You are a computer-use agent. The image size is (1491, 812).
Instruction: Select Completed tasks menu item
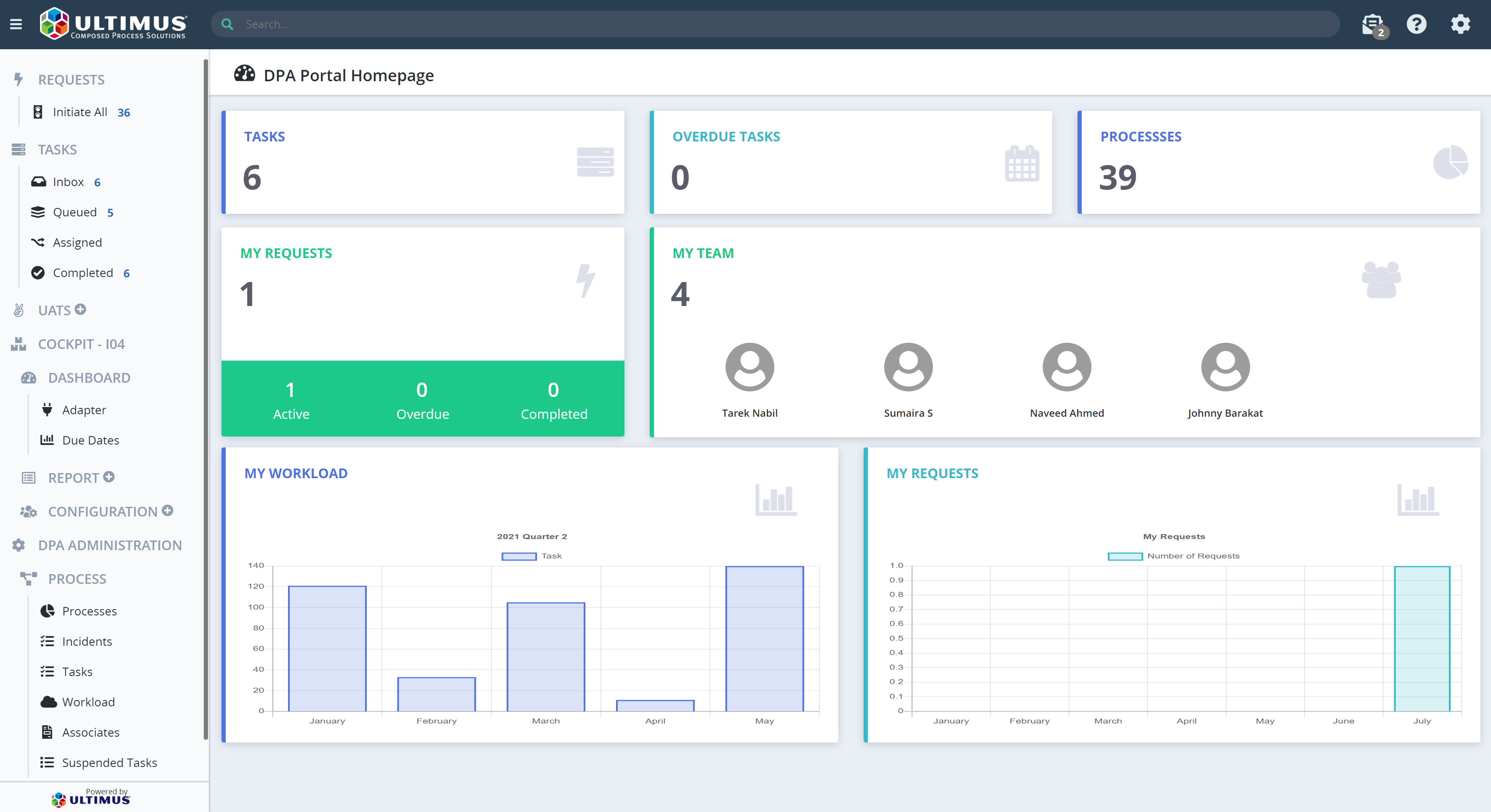pos(83,273)
